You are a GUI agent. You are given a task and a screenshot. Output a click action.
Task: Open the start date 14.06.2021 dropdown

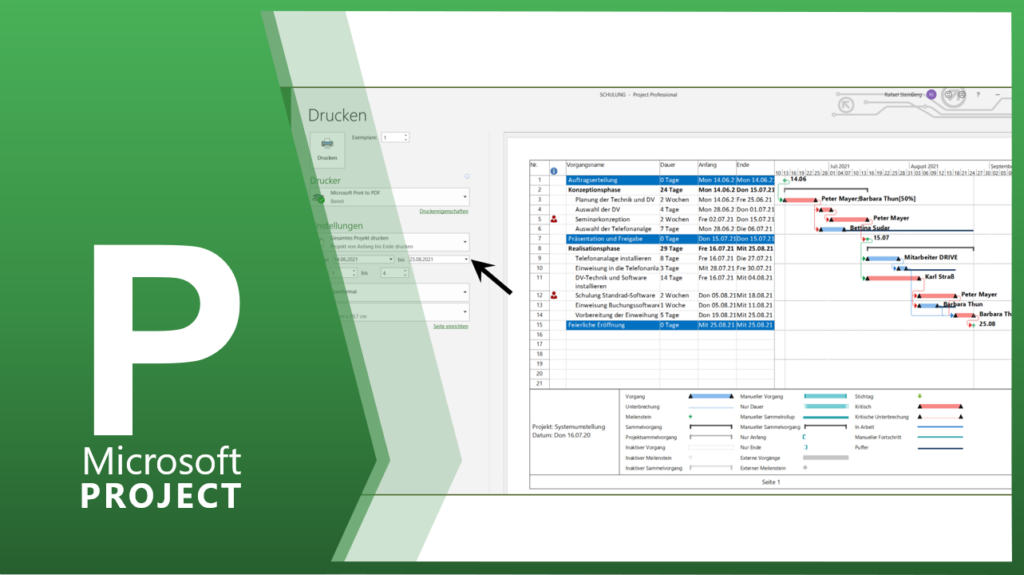362,259
